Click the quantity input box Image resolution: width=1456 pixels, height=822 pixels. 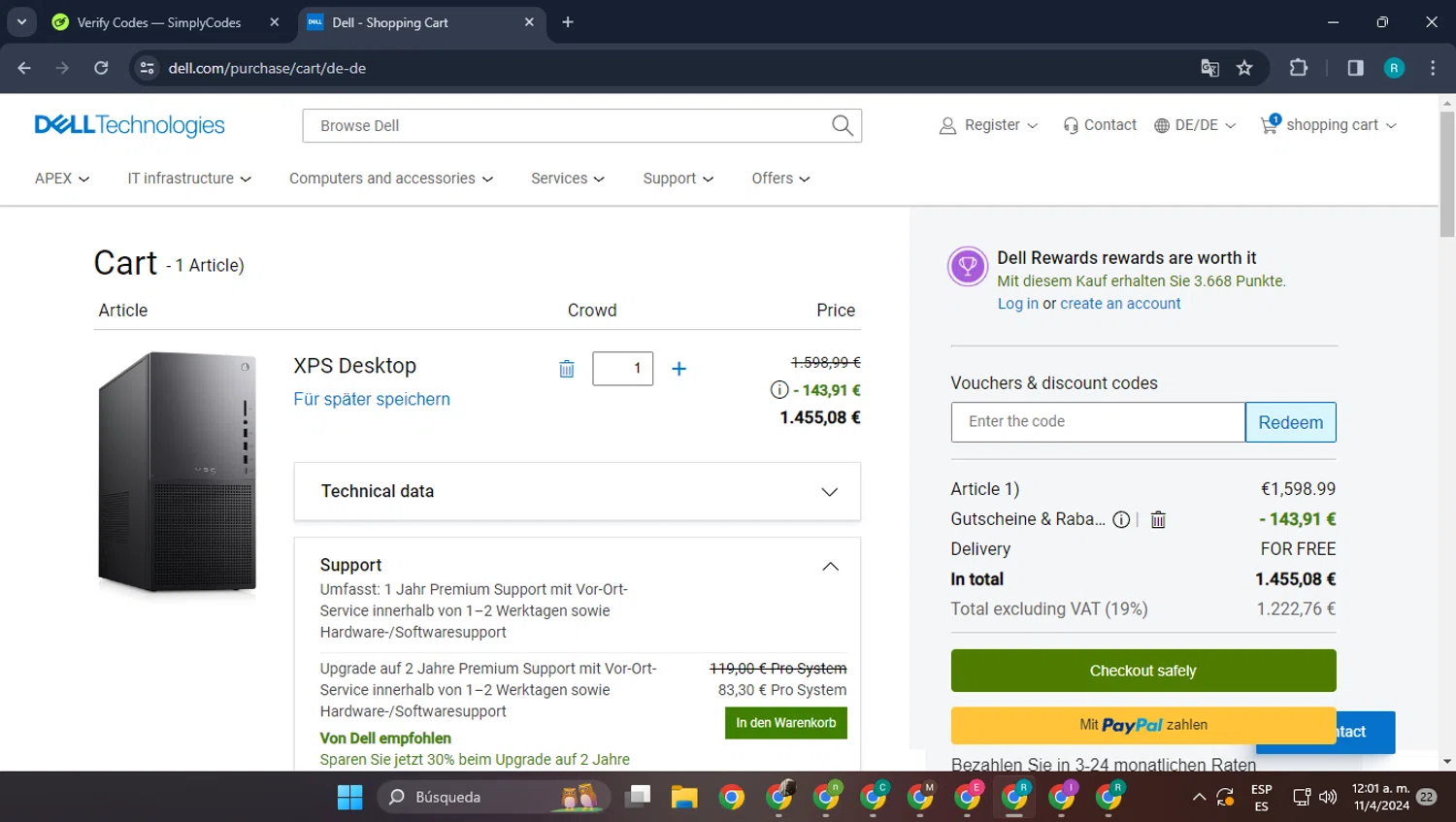coord(623,369)
